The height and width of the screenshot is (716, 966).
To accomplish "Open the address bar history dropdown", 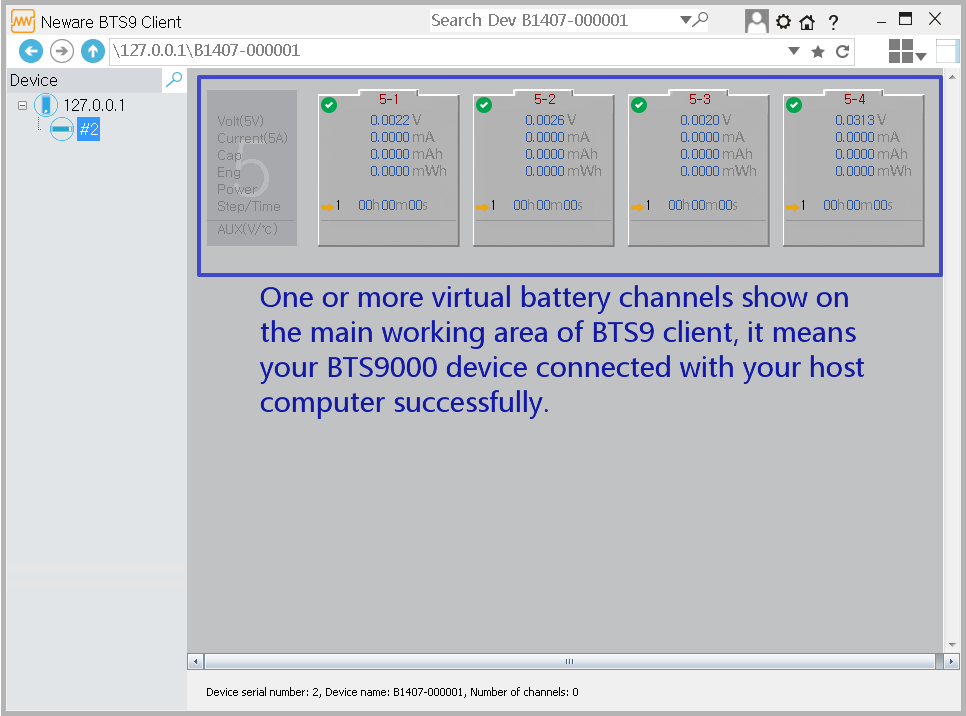I will click(x=794, y=51).
